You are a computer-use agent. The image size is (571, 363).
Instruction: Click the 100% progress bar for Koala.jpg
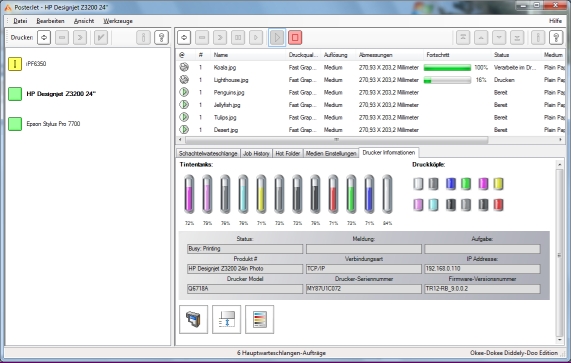[447, 67]
